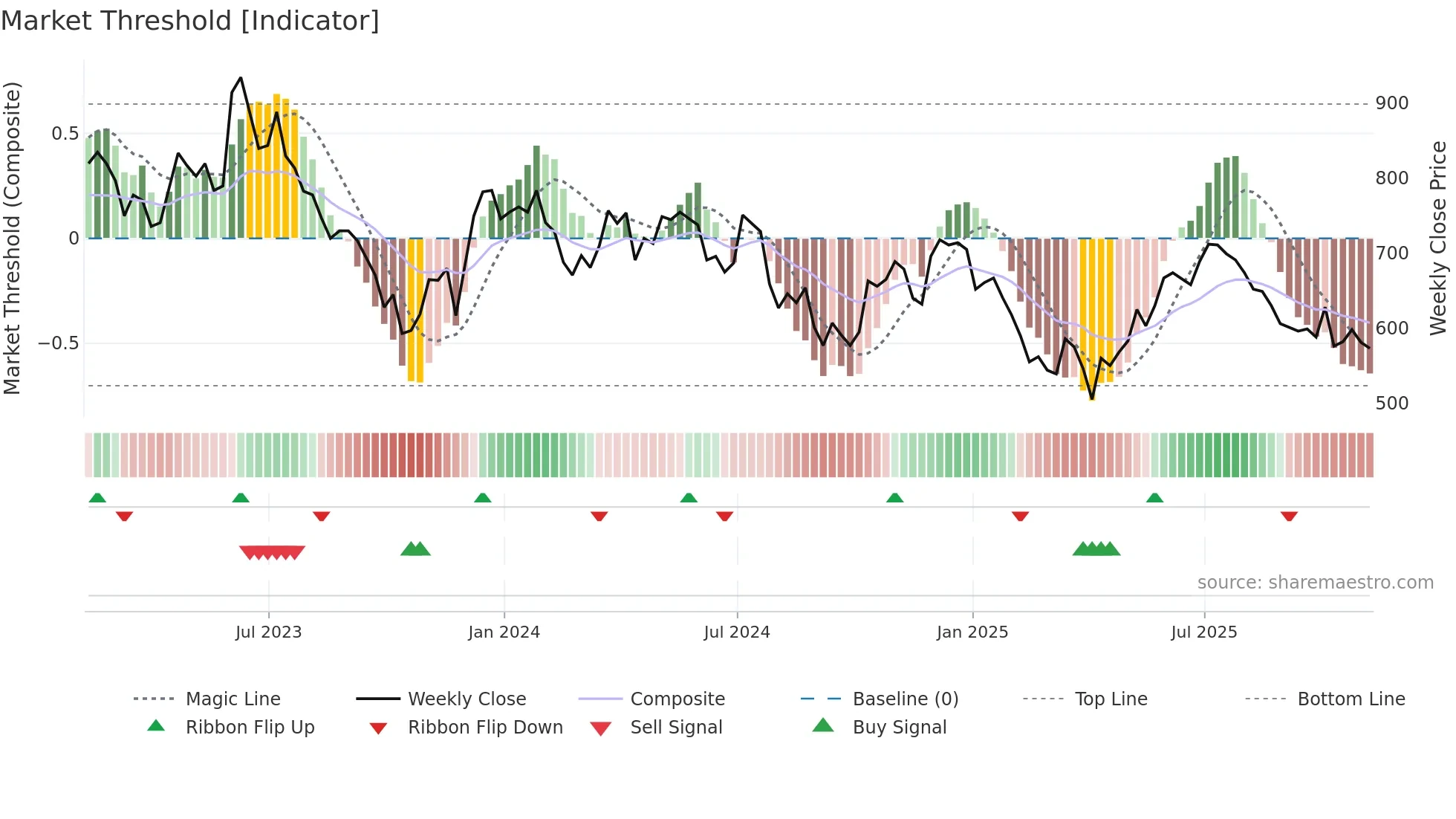Click the Market Threshold (Composite) axis title
The width and height of the screenshot is (1456, 819).
click(x=12, y=238)
